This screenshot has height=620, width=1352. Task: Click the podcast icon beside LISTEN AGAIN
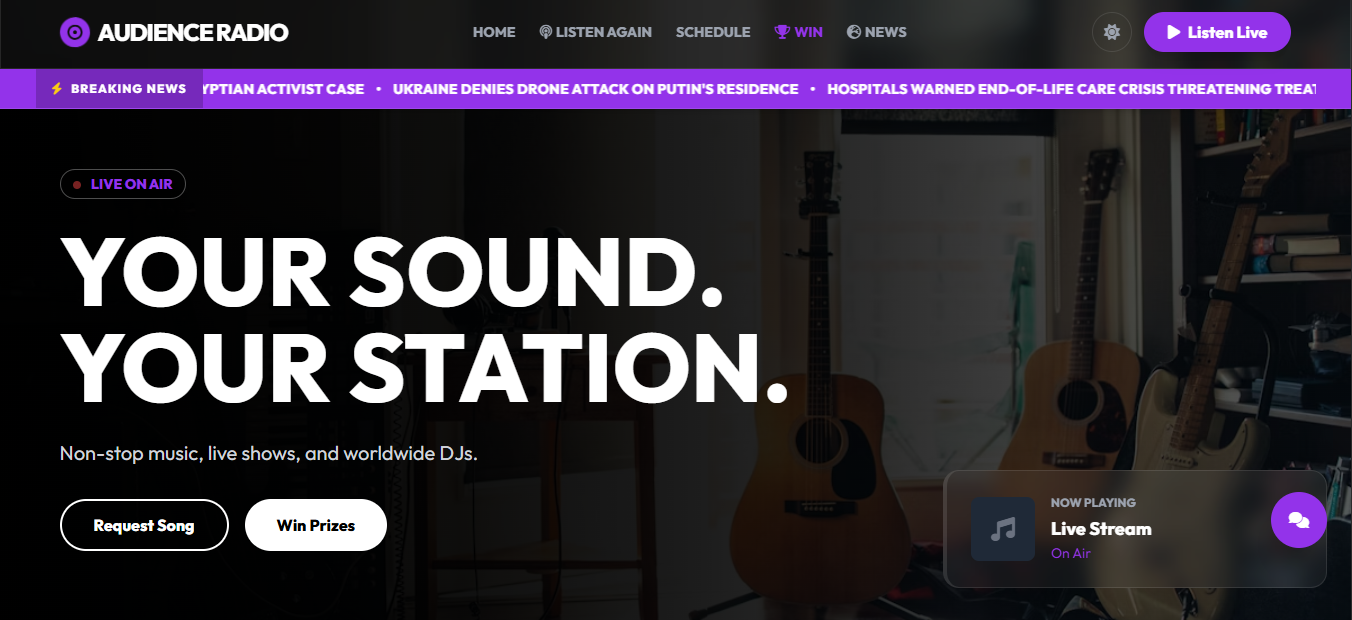point(545,32)
